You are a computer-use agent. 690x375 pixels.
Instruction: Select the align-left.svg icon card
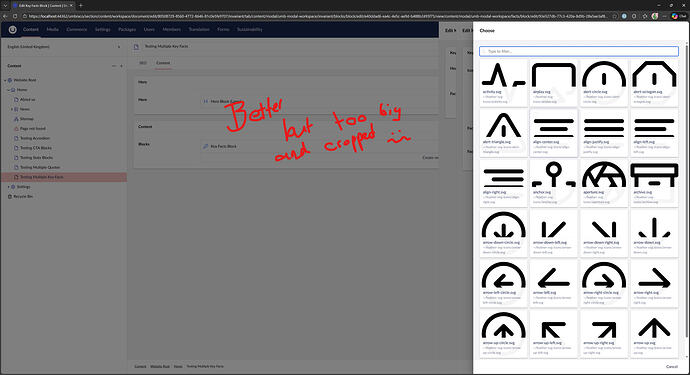click(x=654, y=133)
